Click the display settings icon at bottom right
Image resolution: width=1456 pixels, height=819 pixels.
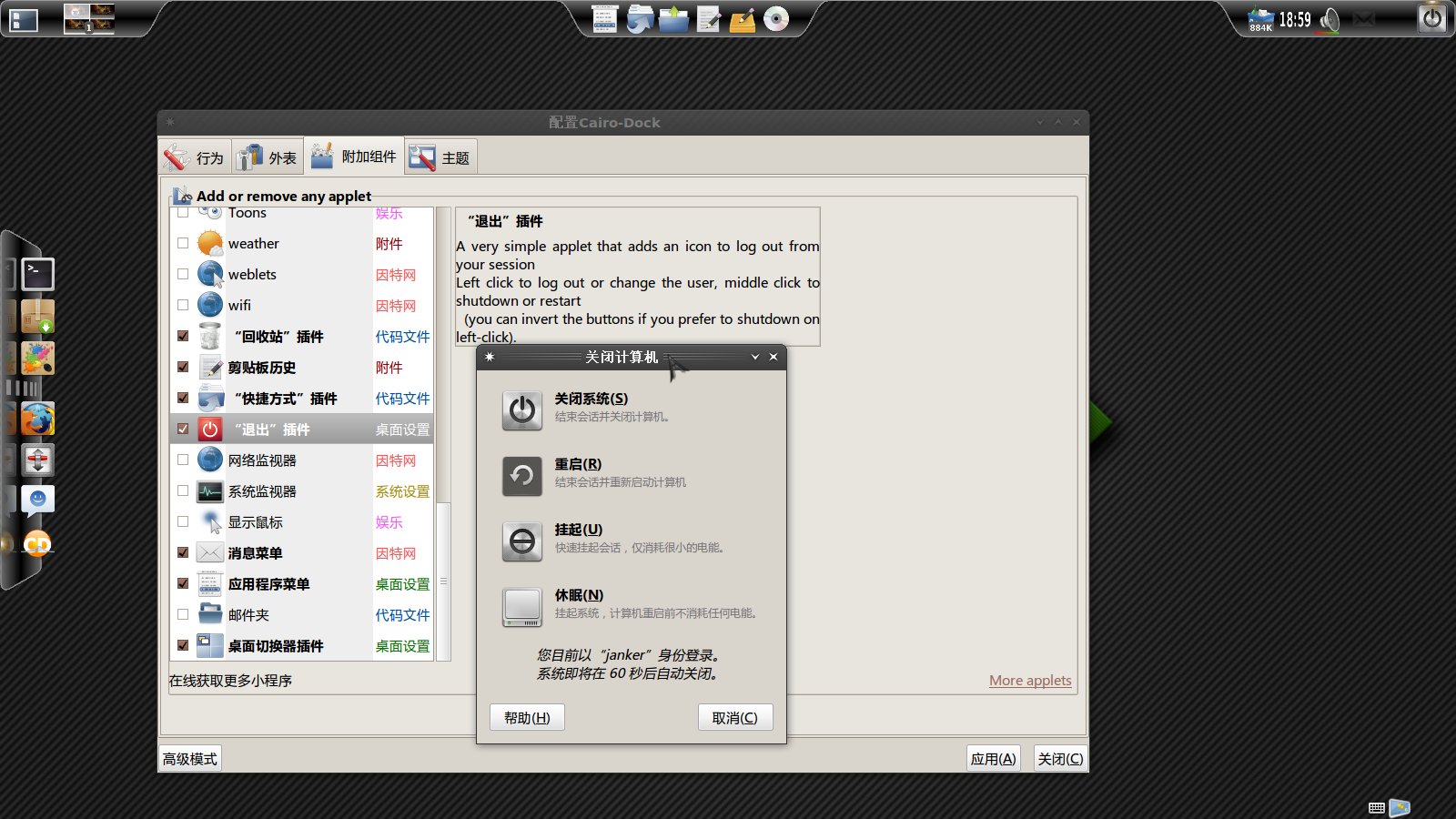[x=1400, y=807]
